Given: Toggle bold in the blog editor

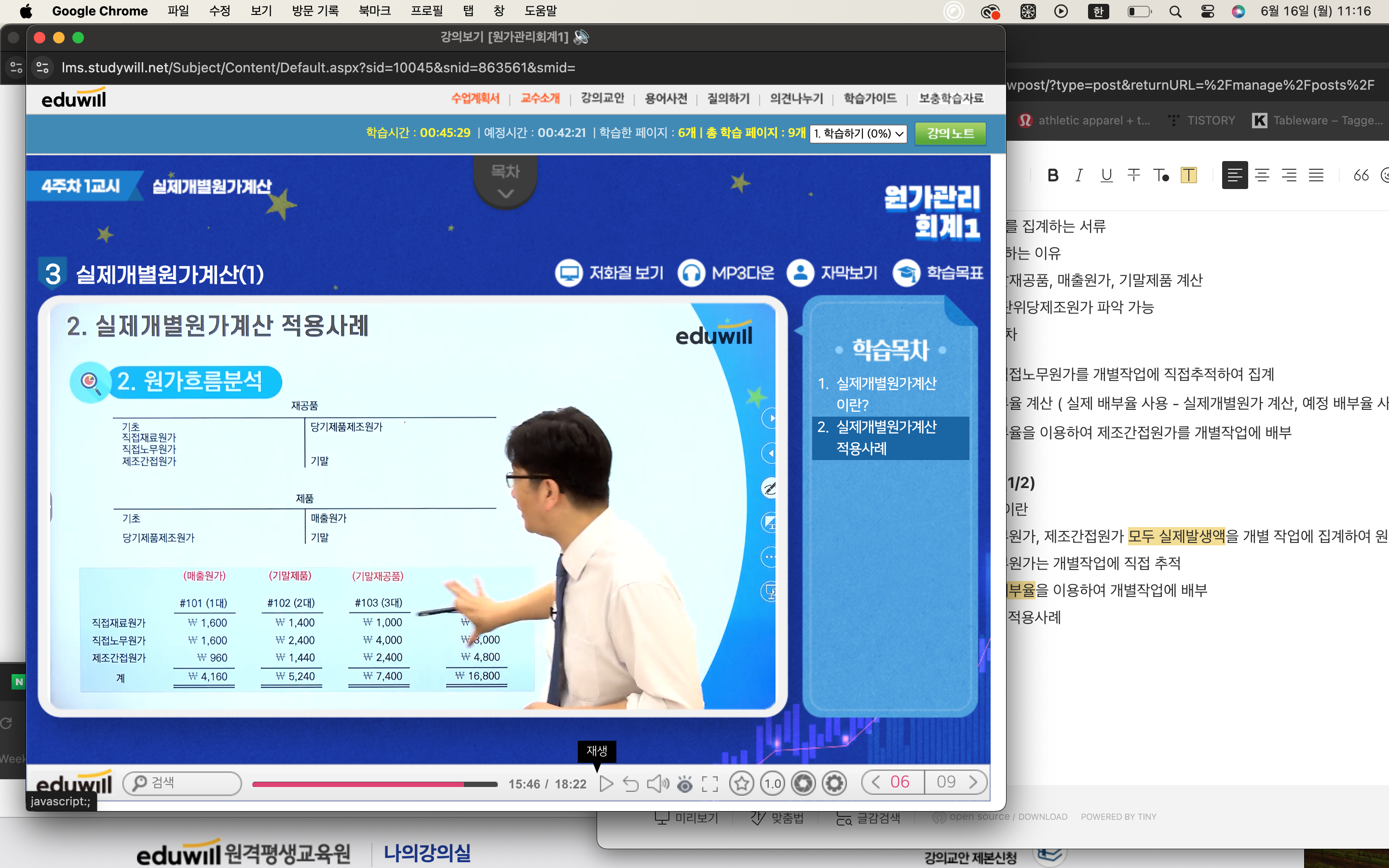Looking at the screenshot, I should point(1052,175).
